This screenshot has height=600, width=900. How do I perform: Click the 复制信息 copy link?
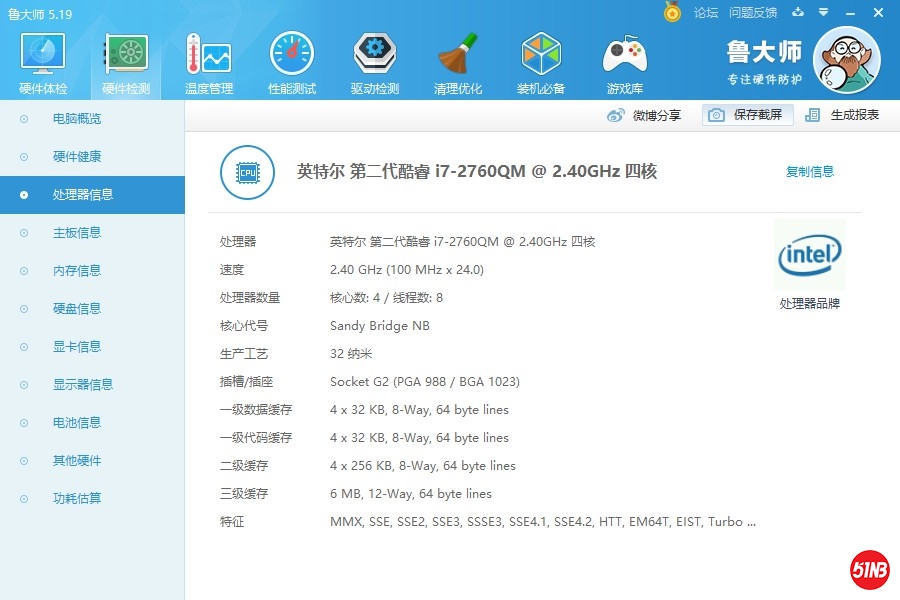click(810, 171)
